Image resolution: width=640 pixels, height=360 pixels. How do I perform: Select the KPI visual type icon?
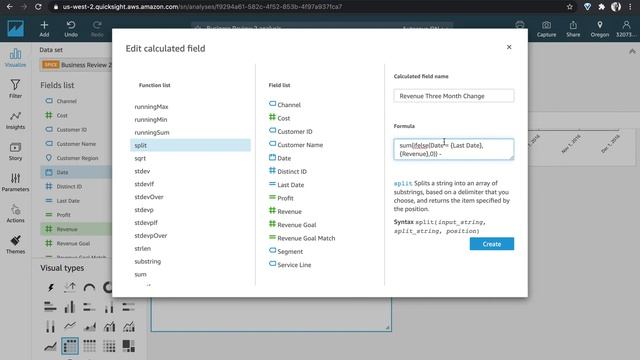70,287
